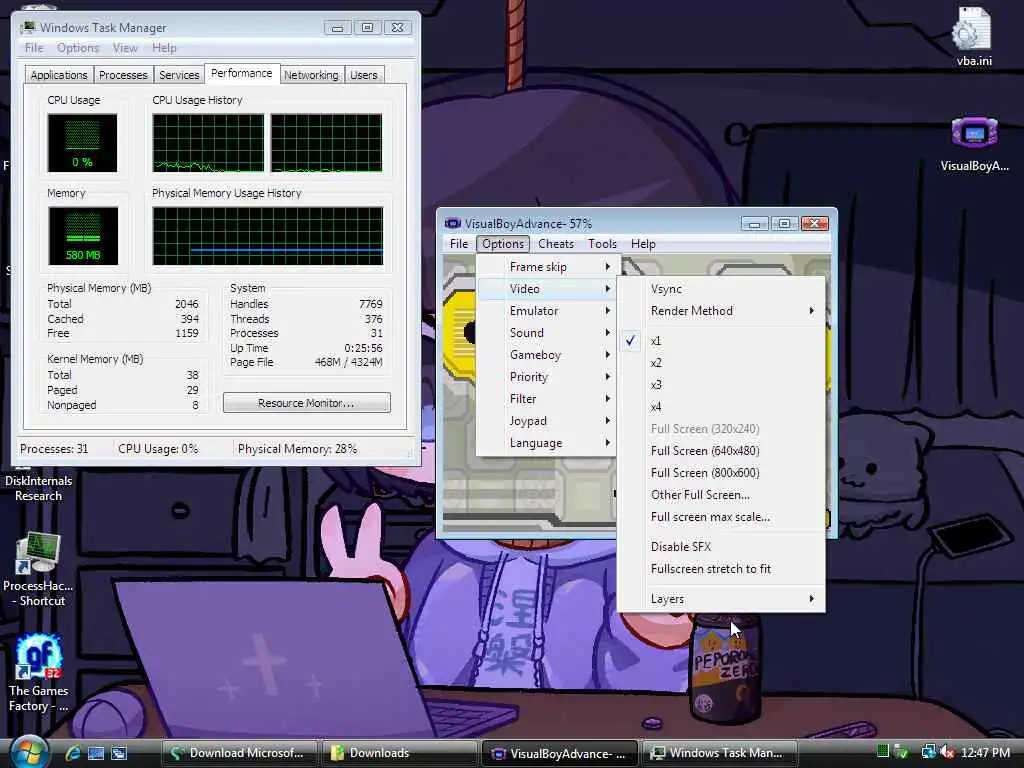Toggle Fullscreen stretch to fit

coord(722,569)
